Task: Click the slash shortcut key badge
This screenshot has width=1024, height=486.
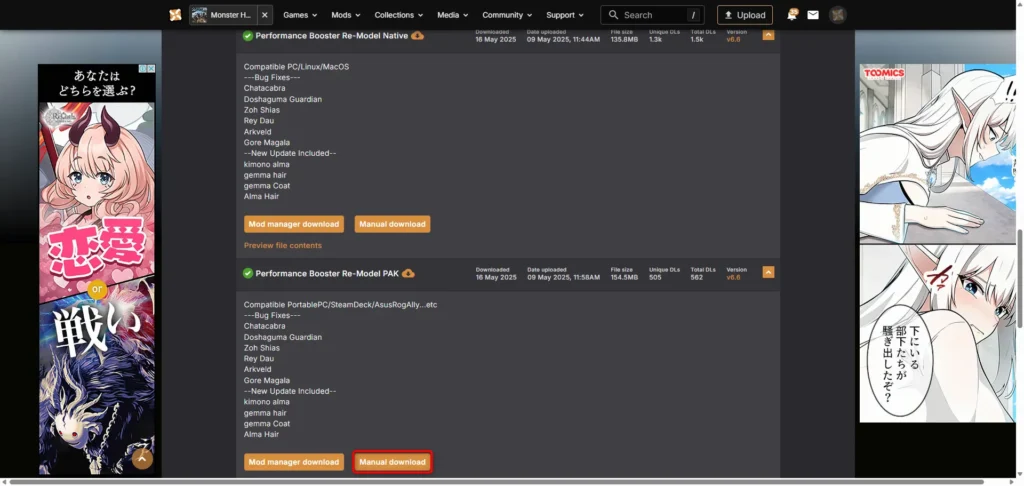Action: [x=693, y=15]
